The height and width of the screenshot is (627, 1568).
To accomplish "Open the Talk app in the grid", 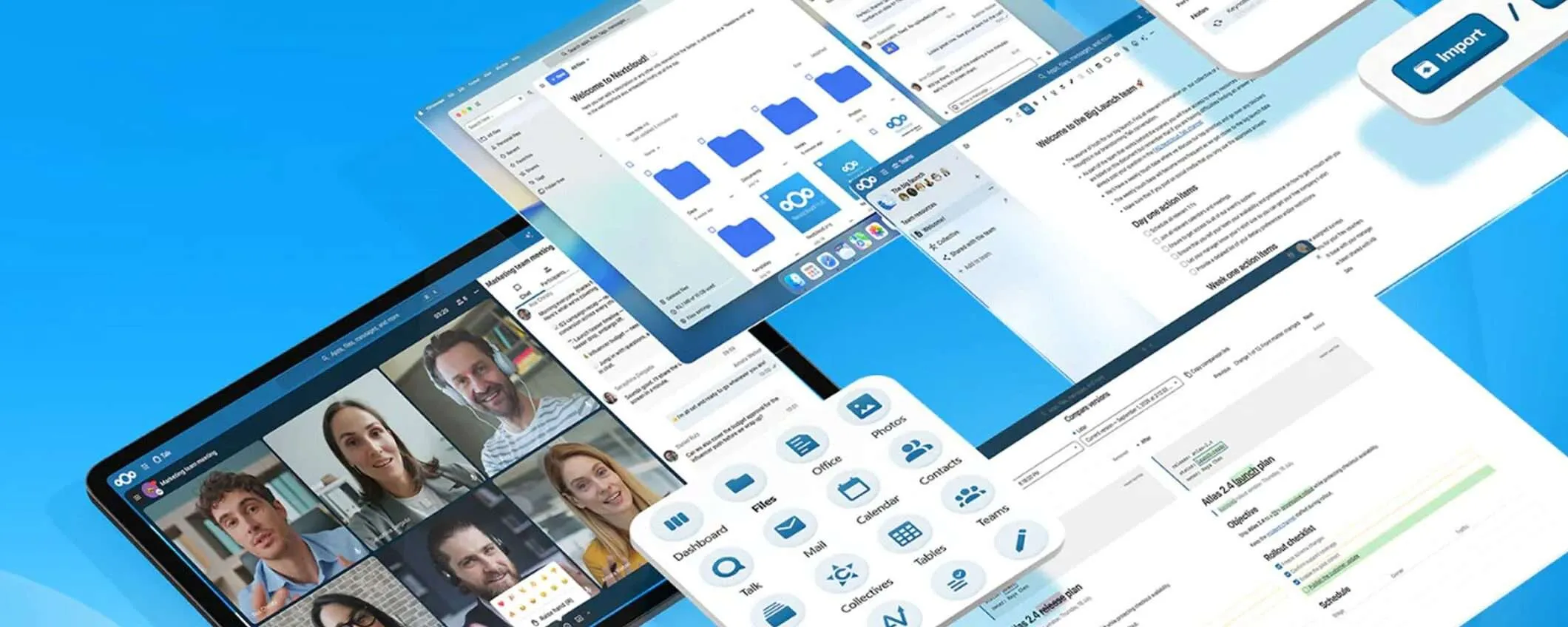I will coord(728,569).
